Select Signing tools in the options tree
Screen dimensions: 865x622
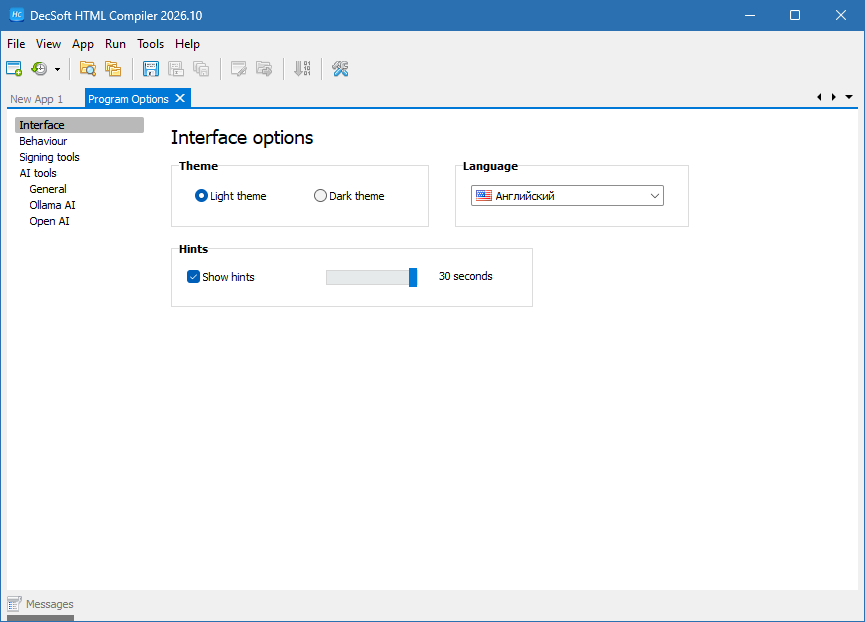[x=49, y=157]
